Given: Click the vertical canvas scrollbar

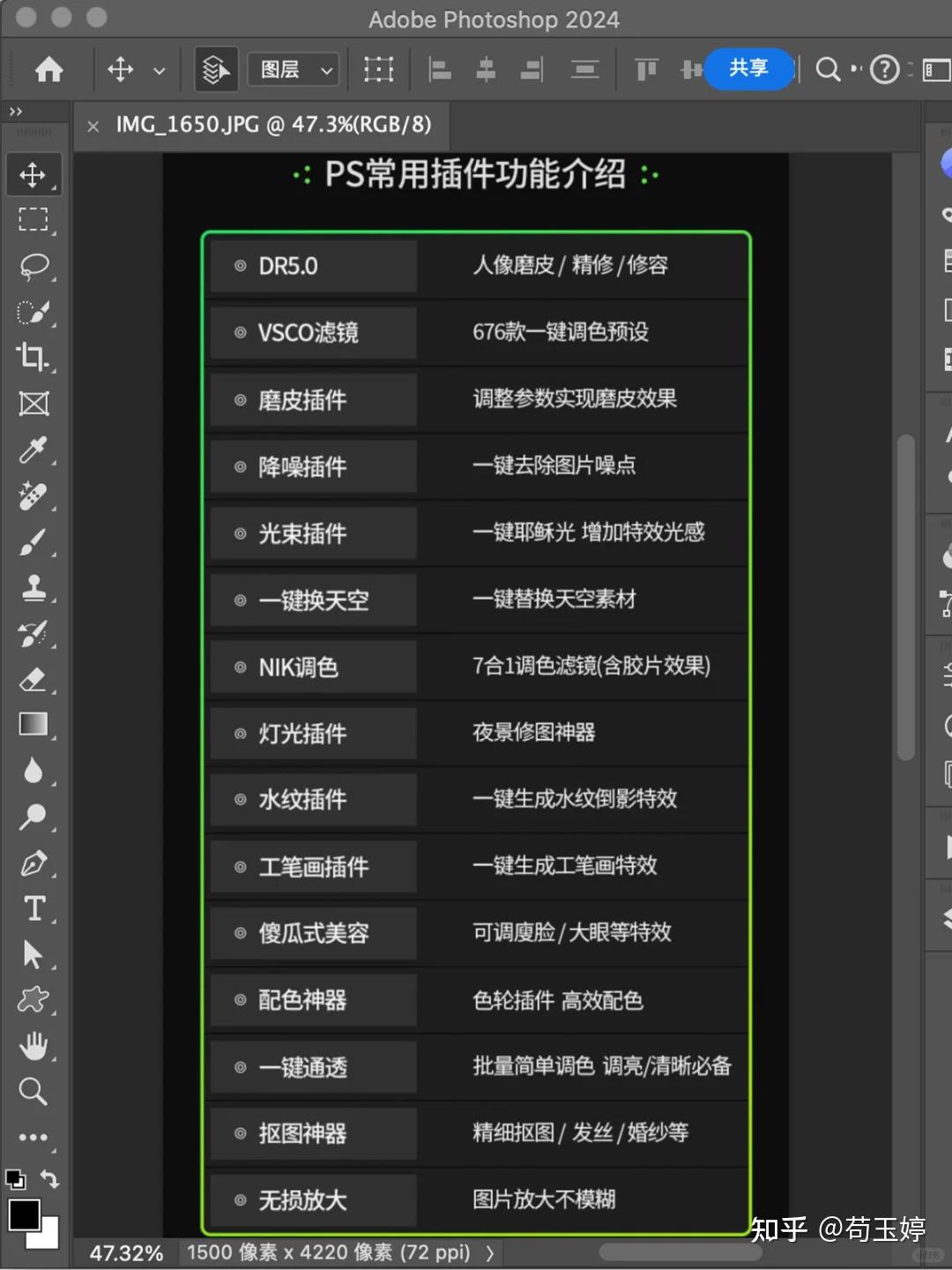Looking at the screenshot, I should [x=905, y=596].
